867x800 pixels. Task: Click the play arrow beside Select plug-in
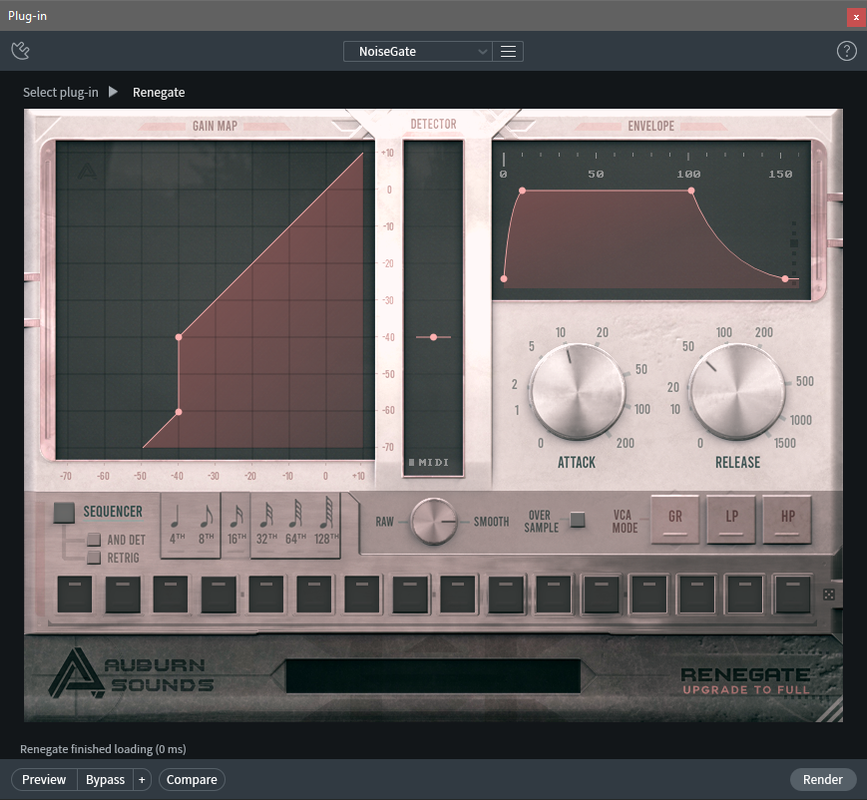(113, 92)
